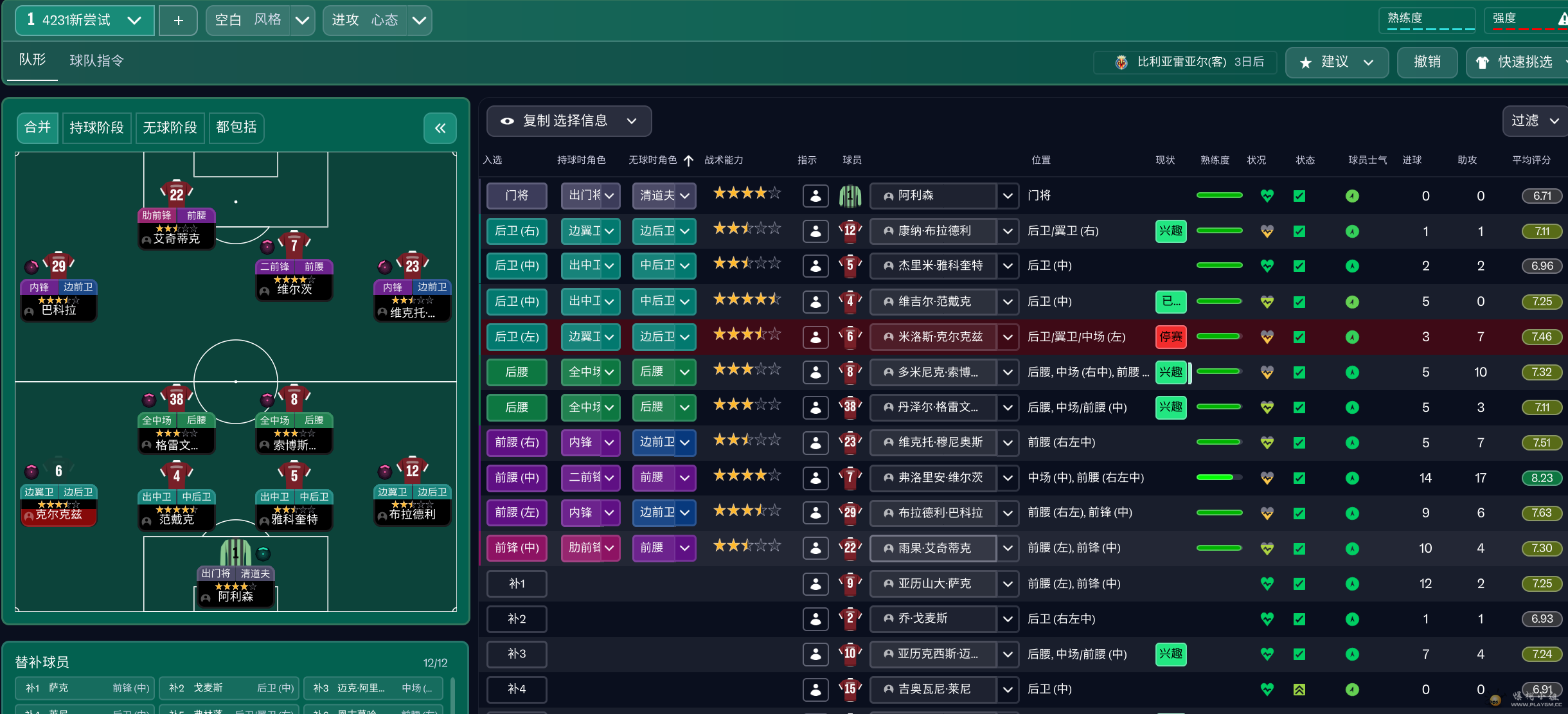
Task: Open the 进攻 心态 mentality dropdown
Action: (x=377, y=21)
